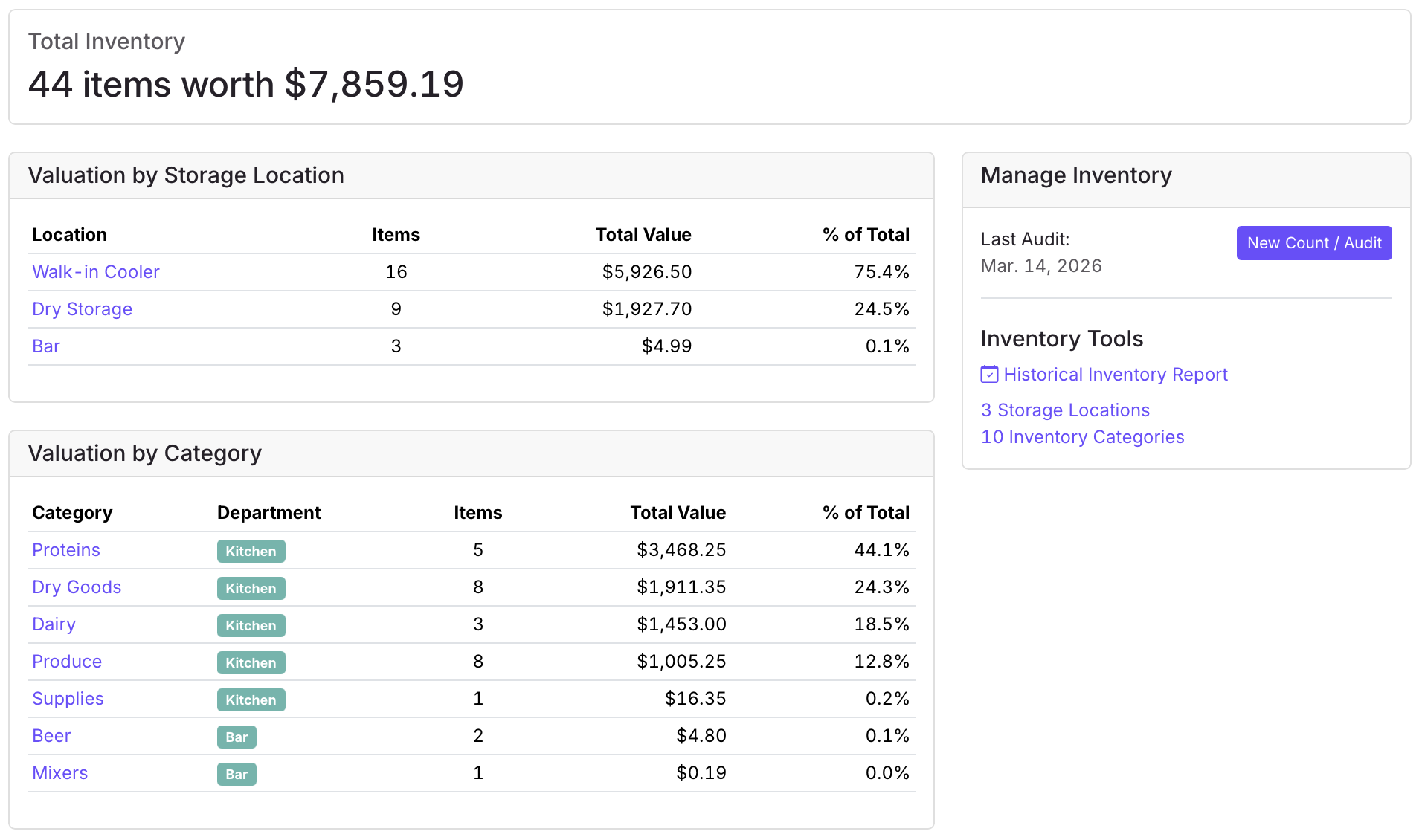The height and width of the screenshot is (840, 1422).
Task: Open the Walk-in Cooler location
Action: click(x=96, y=272)
